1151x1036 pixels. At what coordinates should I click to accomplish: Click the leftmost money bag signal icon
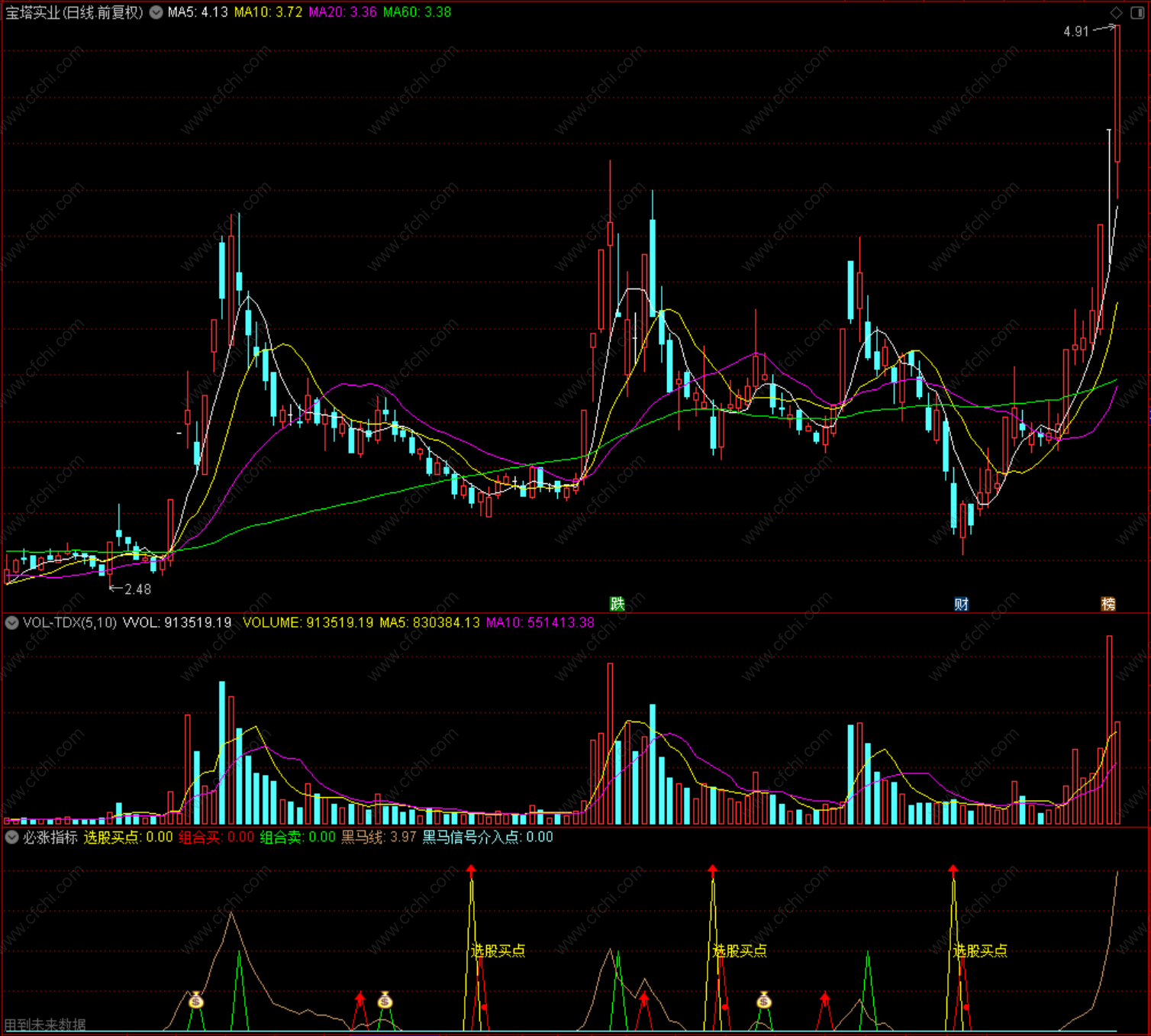(x=196, y=999)
